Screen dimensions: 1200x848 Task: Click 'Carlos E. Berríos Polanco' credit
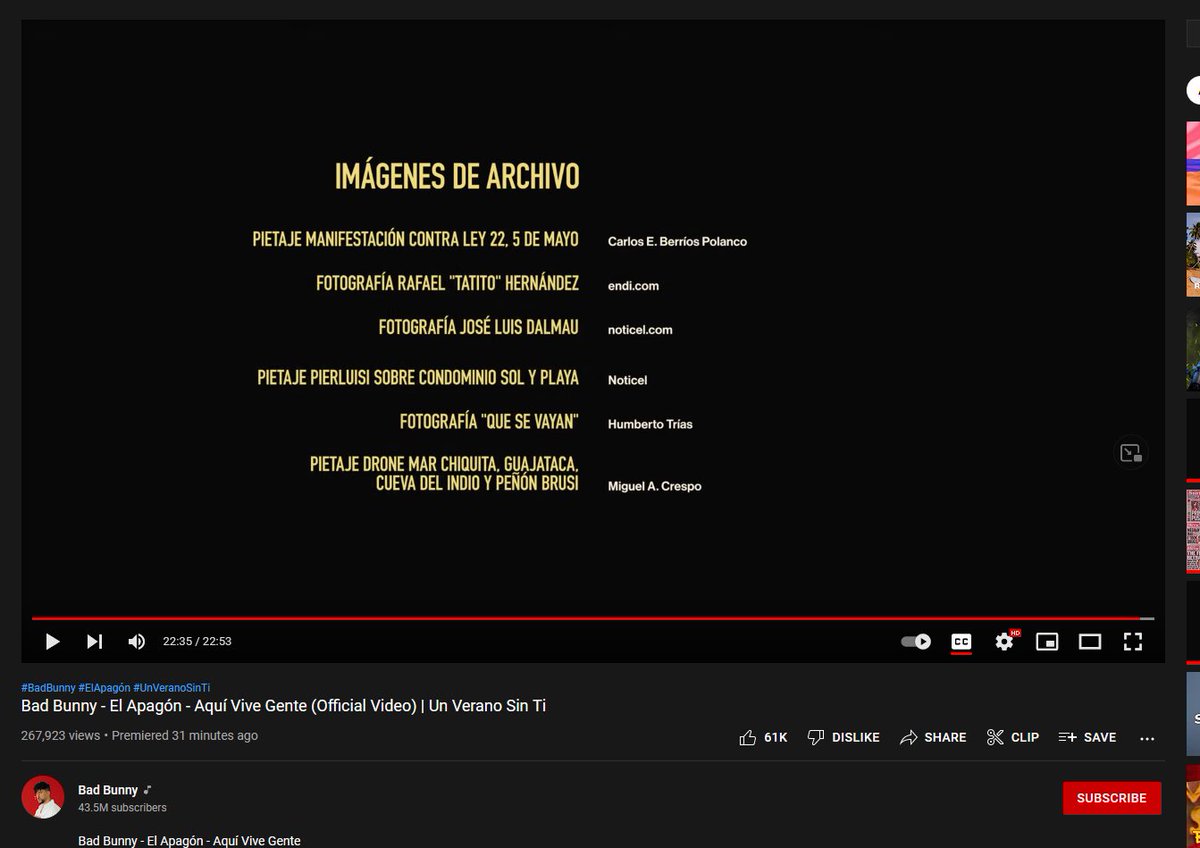pyautogui.click(x=677, y=242)
